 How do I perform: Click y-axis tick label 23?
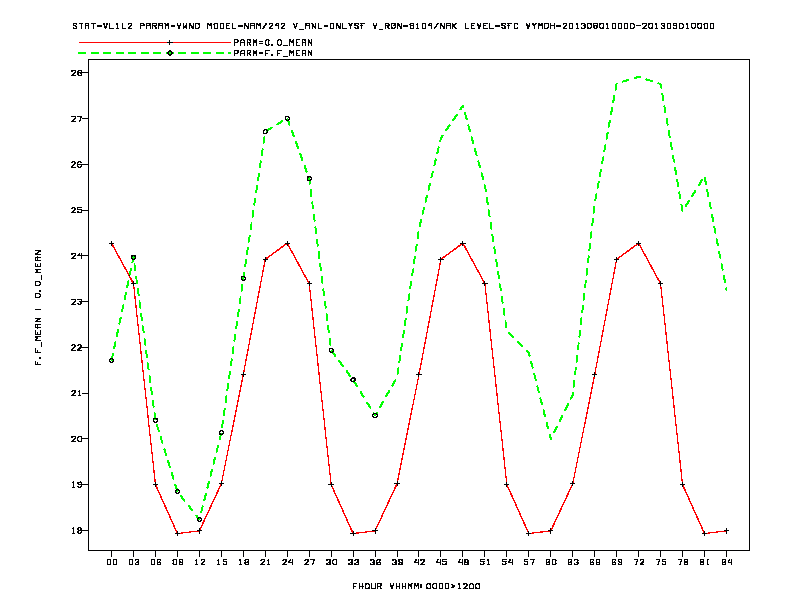77,302
